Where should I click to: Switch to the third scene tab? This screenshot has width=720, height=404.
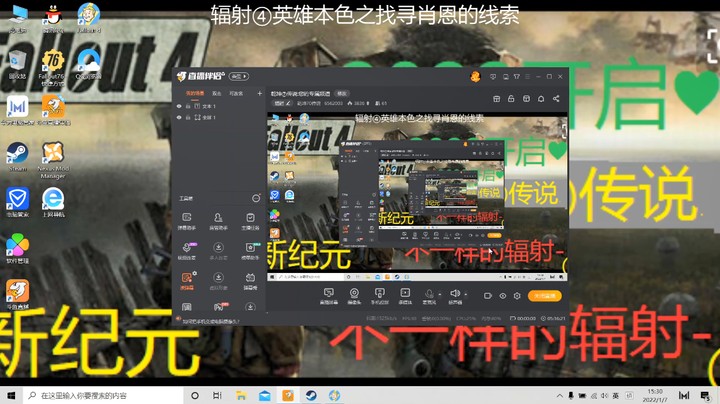[x=236, y=93]
